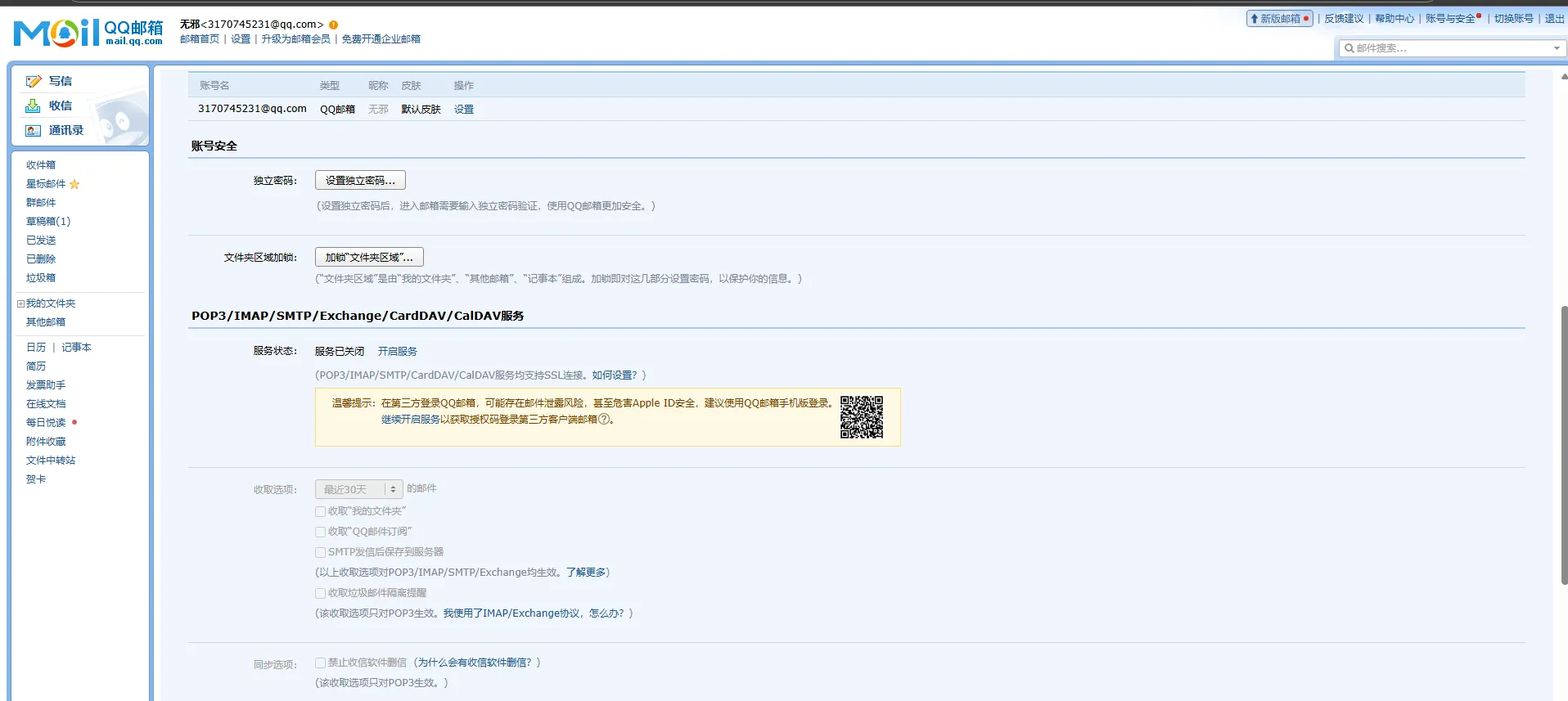Check 收取"我的文件夹" checkbox
The height and width of the screenshot is (701, 1568).
pyautogui.click(x=320, y=511)
